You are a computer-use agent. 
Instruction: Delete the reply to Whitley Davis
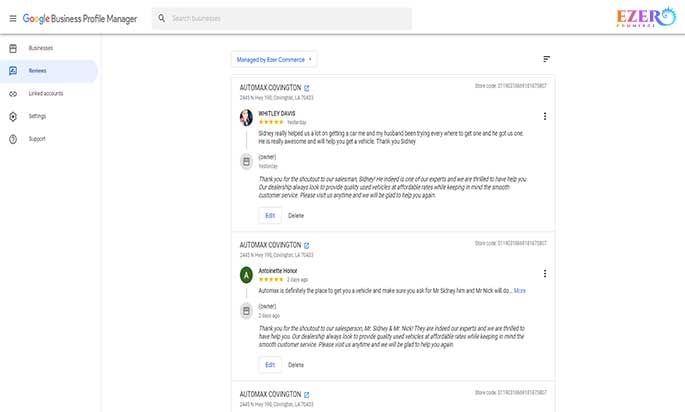click(x=296, y=215)
